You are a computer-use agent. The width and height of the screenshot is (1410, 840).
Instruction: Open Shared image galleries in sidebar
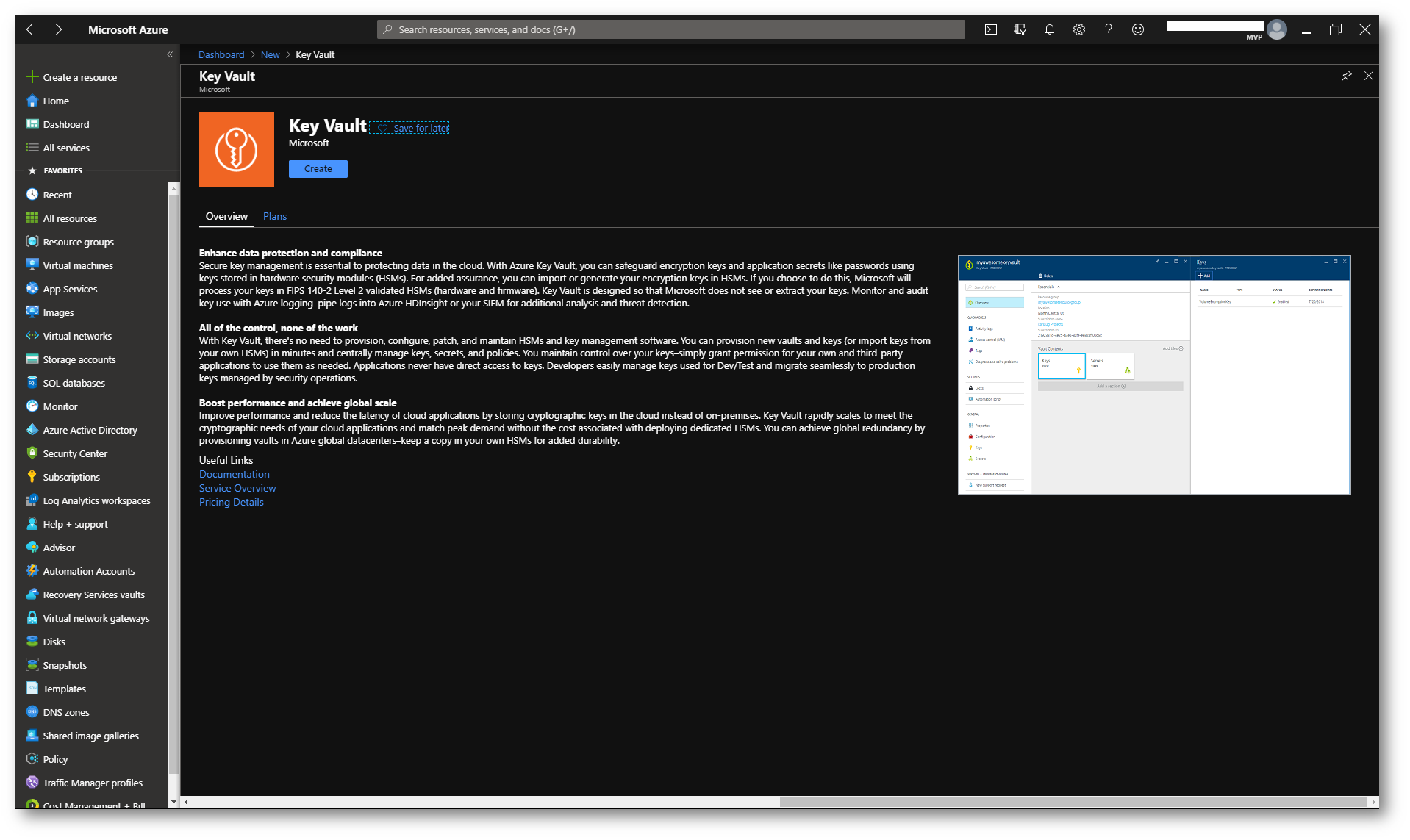tap(93, 736)
